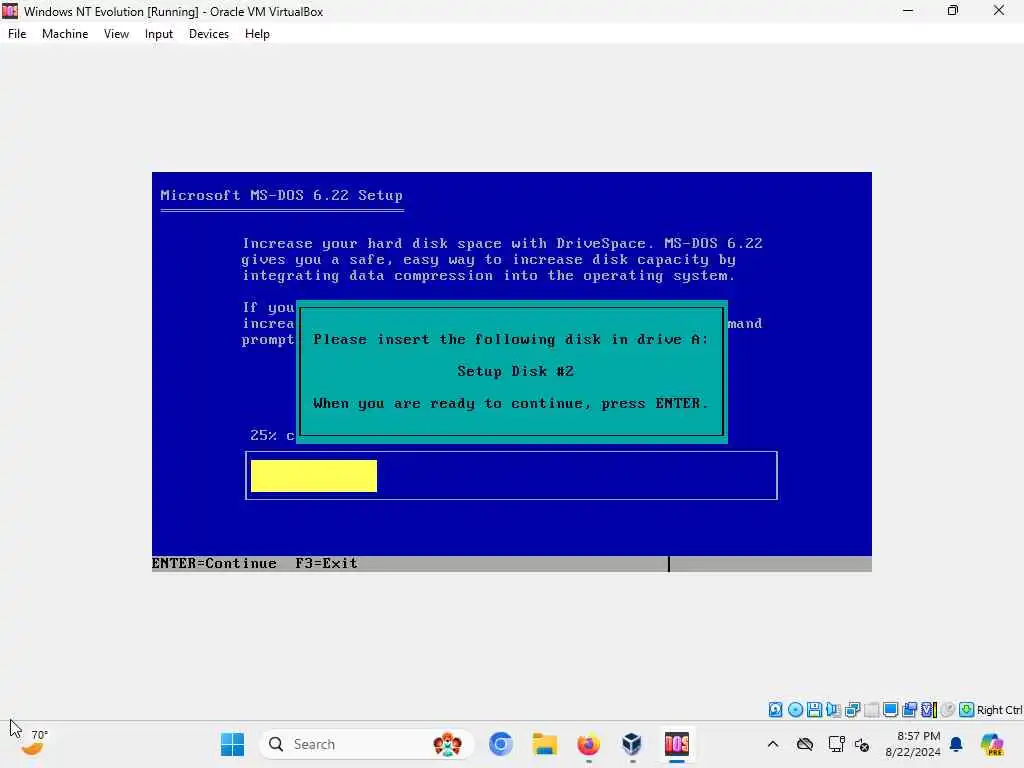Open the File menu
Image resolution: width=1024 pixels, height=768 pixels.
coord(17,34)
